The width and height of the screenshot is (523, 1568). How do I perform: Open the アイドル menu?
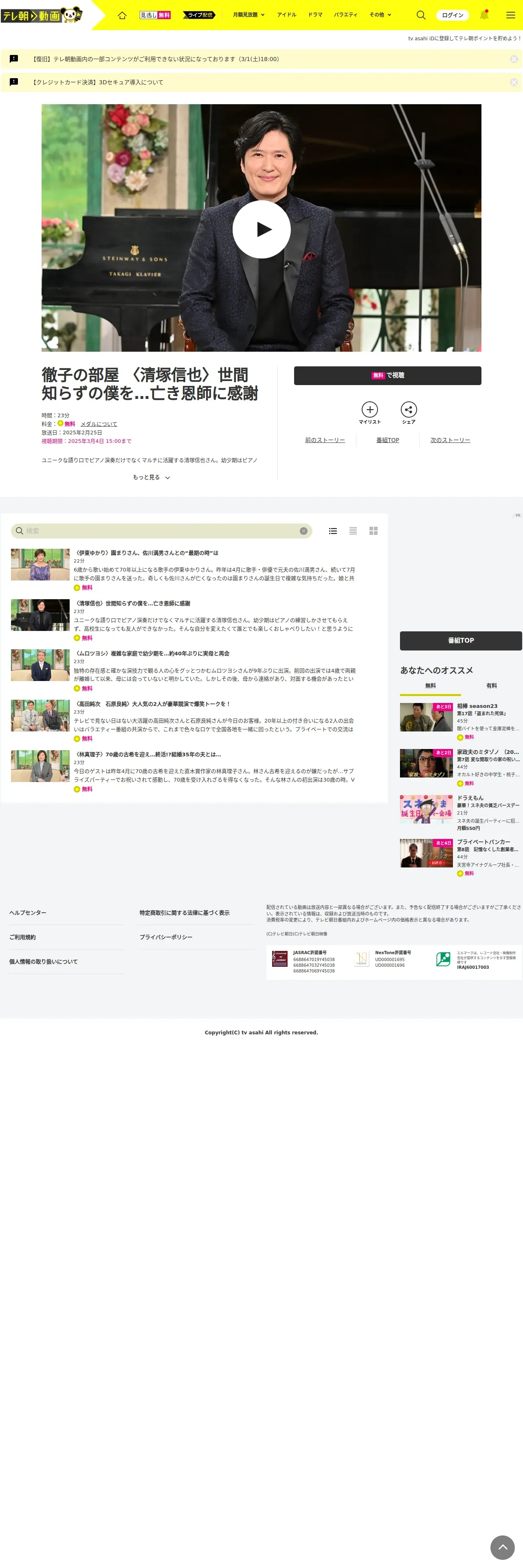(286, 15)
